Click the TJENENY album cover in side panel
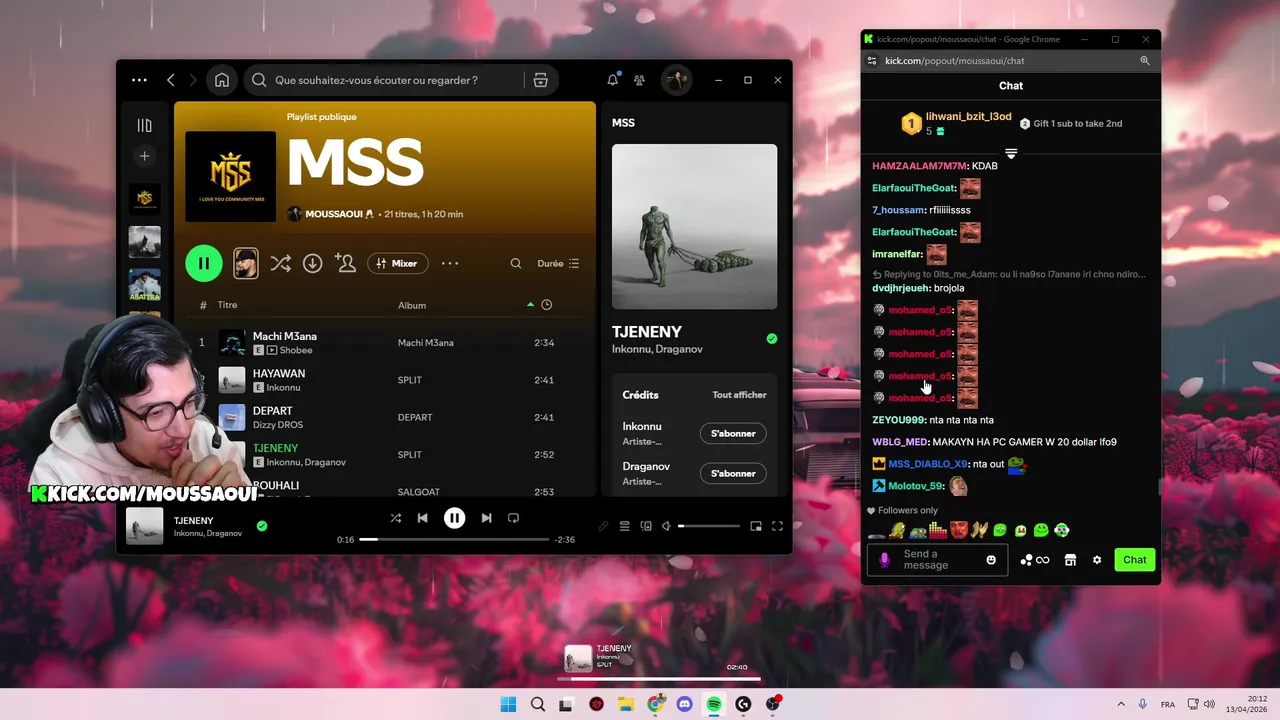Image resolution: width=1280 pixels, height=720 pixels. pos(694,227)
